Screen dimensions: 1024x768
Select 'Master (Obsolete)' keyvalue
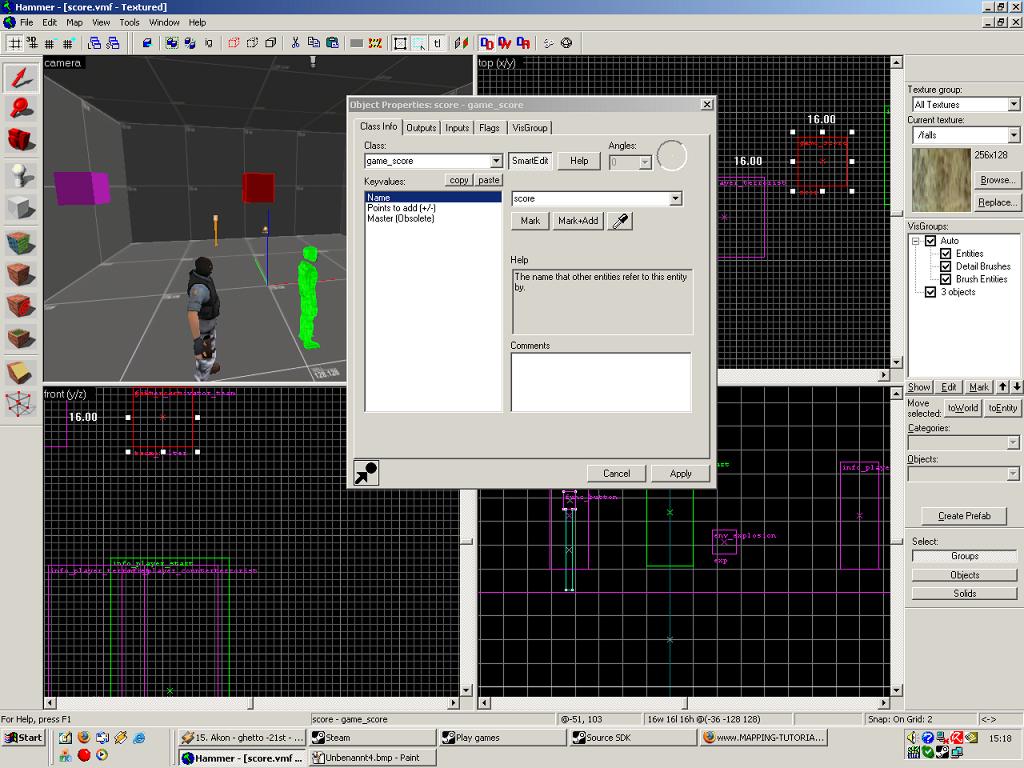coord(400,218)
